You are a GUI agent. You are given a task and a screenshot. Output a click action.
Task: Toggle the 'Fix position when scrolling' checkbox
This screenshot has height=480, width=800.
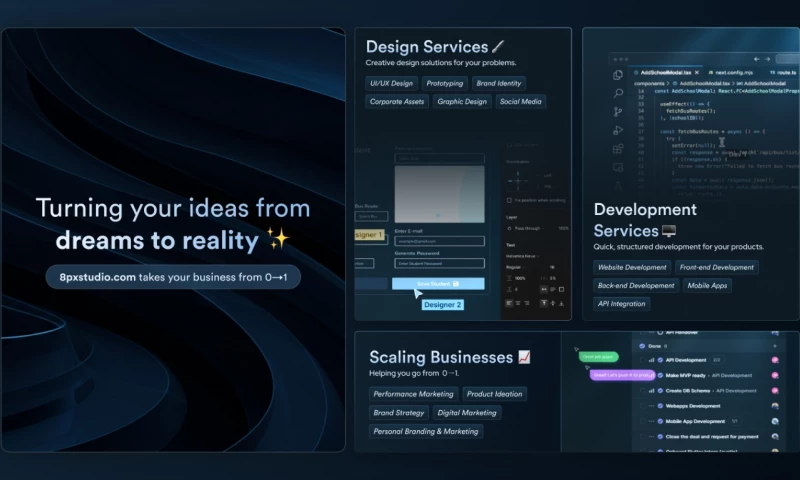click(x=510, y=200)
